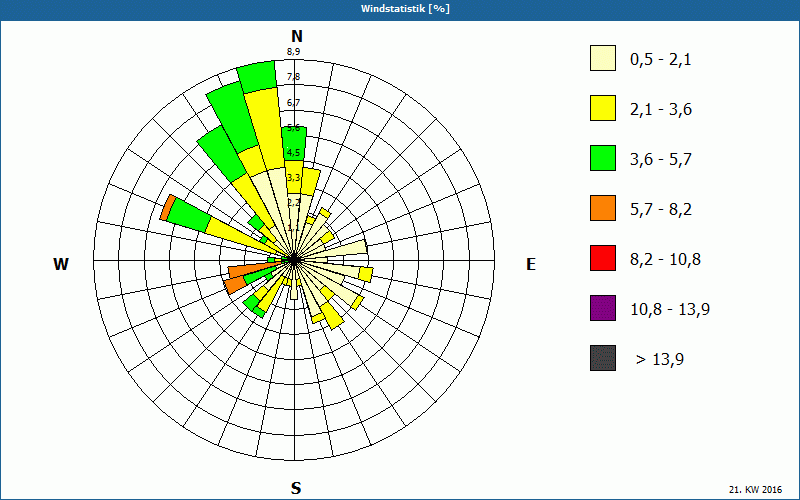
Task: Click the red 8,2 - 10,8 legend swatch
Action: [x=603, y=258]
